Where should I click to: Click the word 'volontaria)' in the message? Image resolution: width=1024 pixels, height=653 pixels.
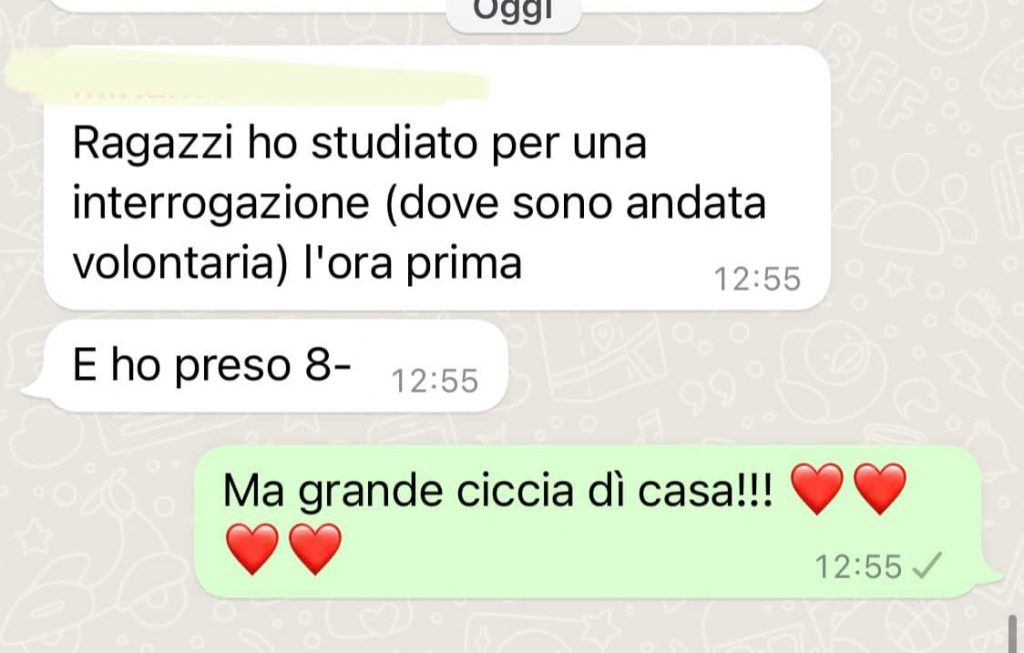click(x=180, y=264)
